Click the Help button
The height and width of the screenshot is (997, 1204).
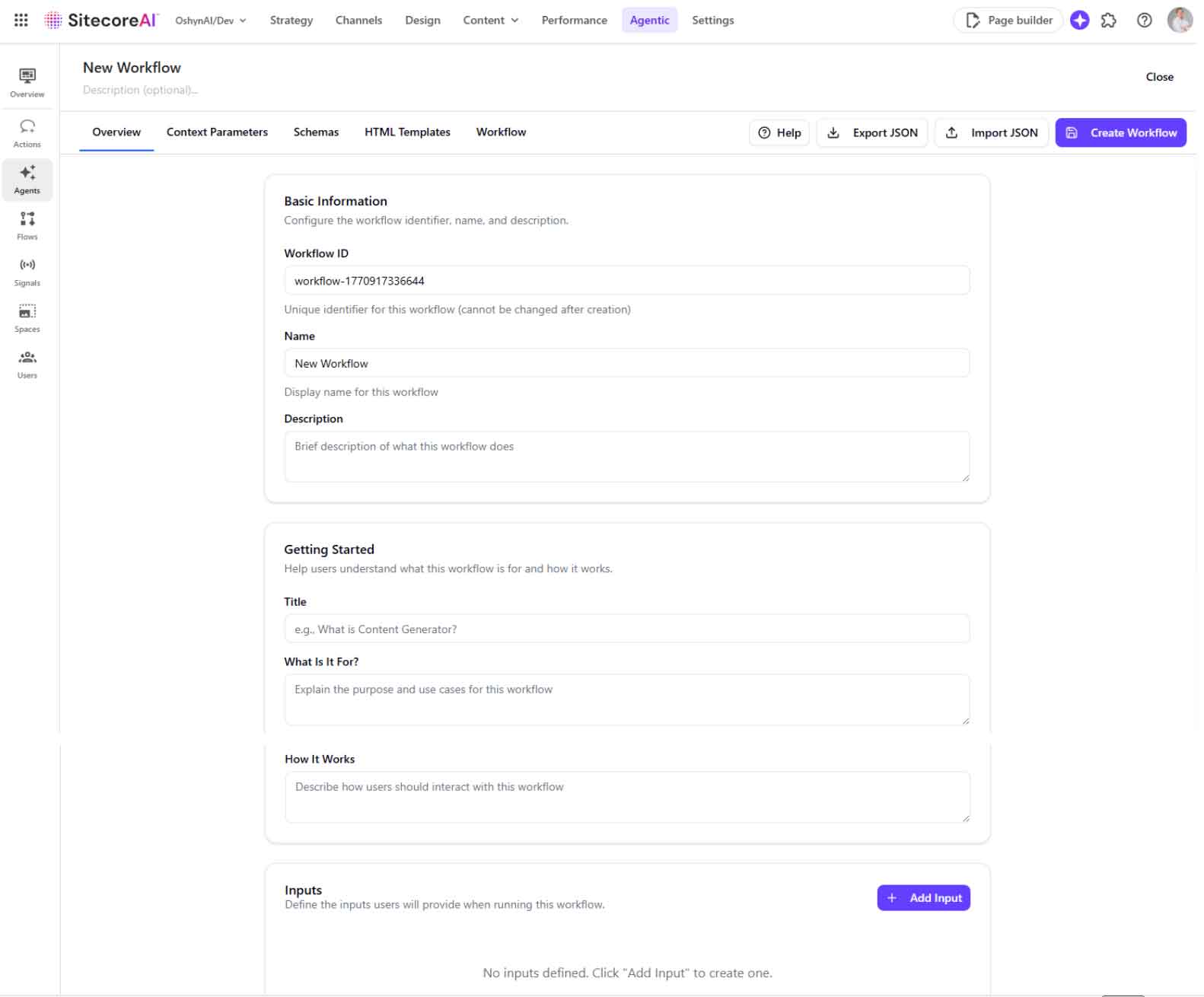pos(779,132)
